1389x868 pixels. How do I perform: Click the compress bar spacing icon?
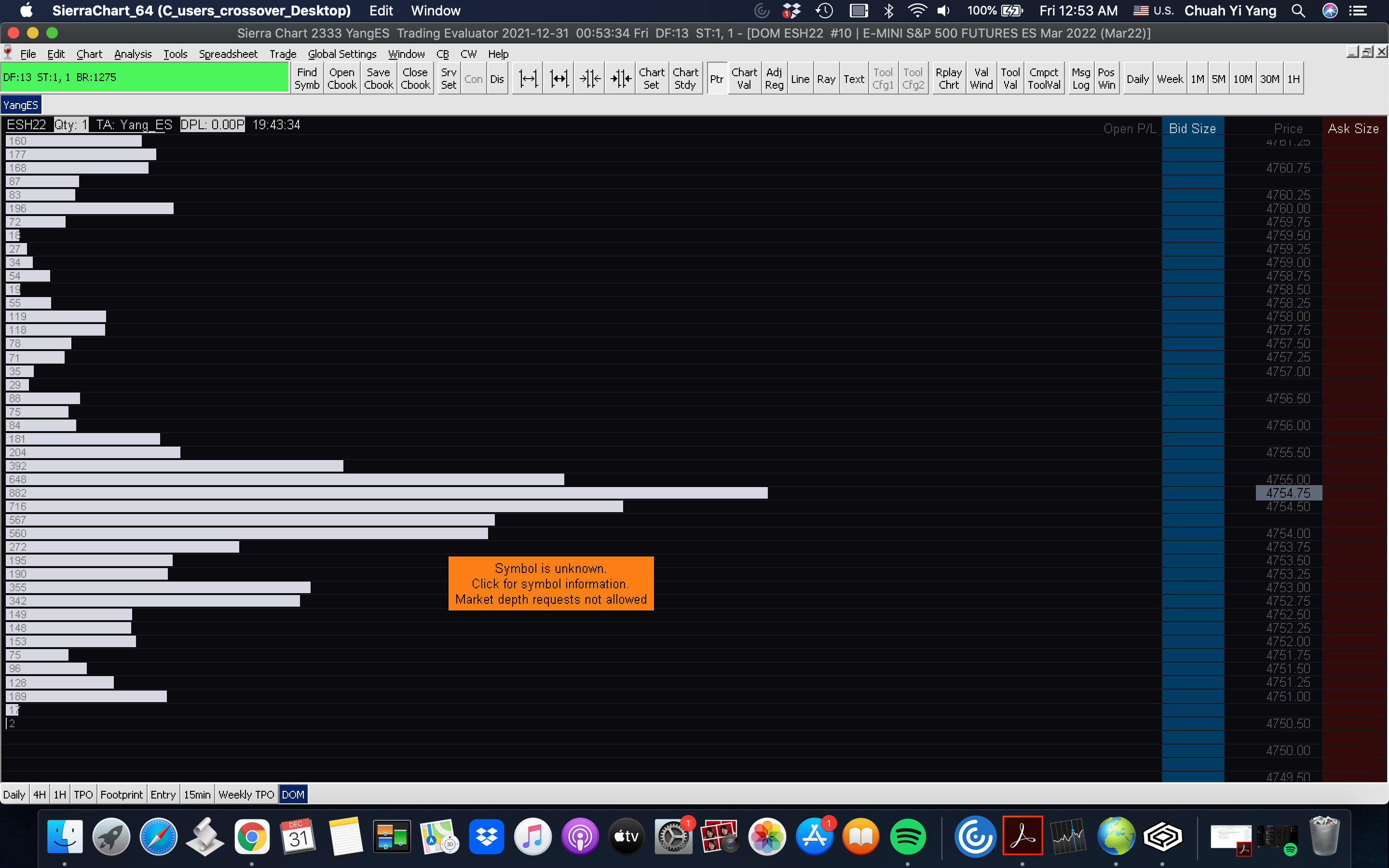558,79
